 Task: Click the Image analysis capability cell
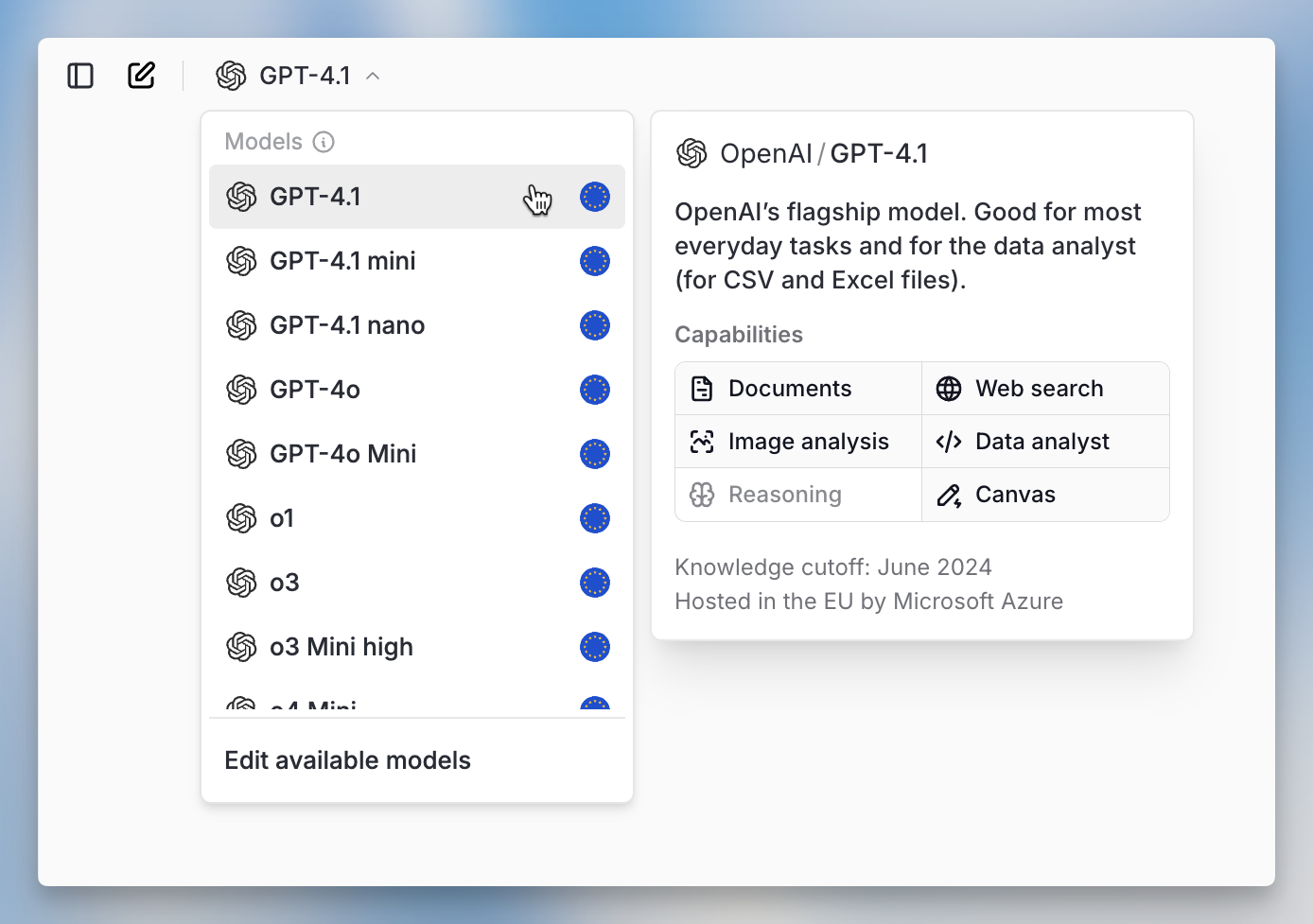(x=798, y=442)
